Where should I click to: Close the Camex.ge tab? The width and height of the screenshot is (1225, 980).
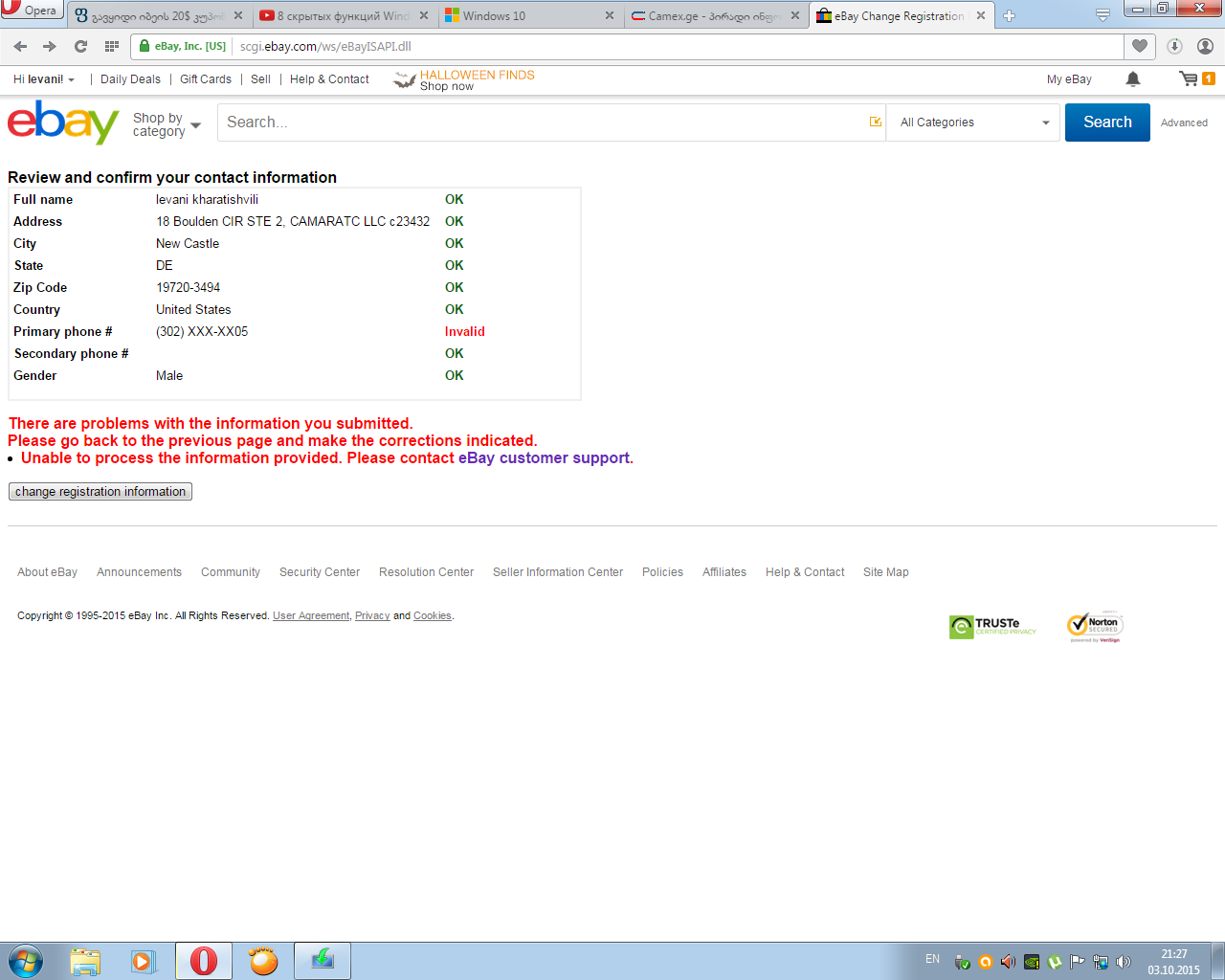[x=795, y=15]
